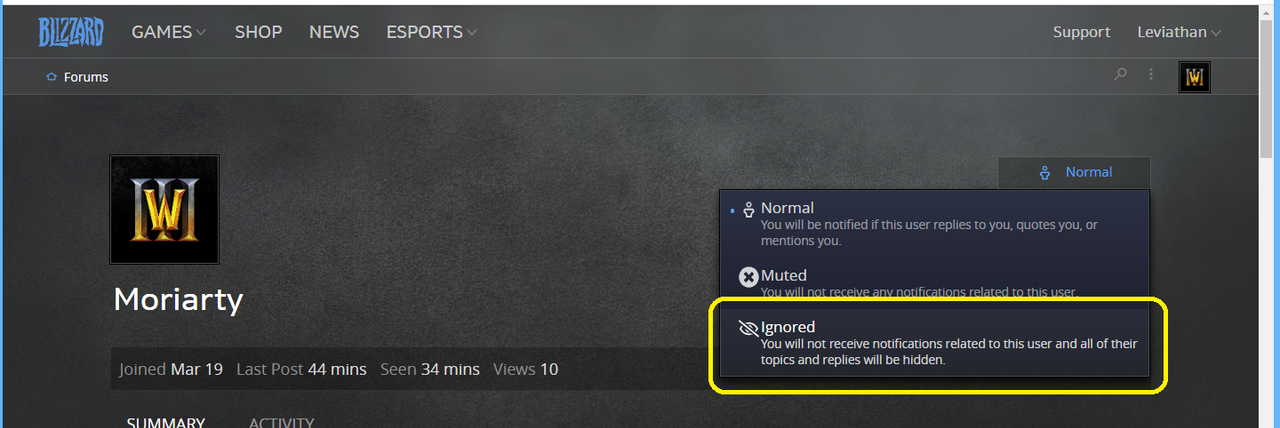Image resolution: width=1280 pixels, height=428 pixels.
Task: Expand the ESPORTS dropdown menu
Action: (x=432, y=32)
